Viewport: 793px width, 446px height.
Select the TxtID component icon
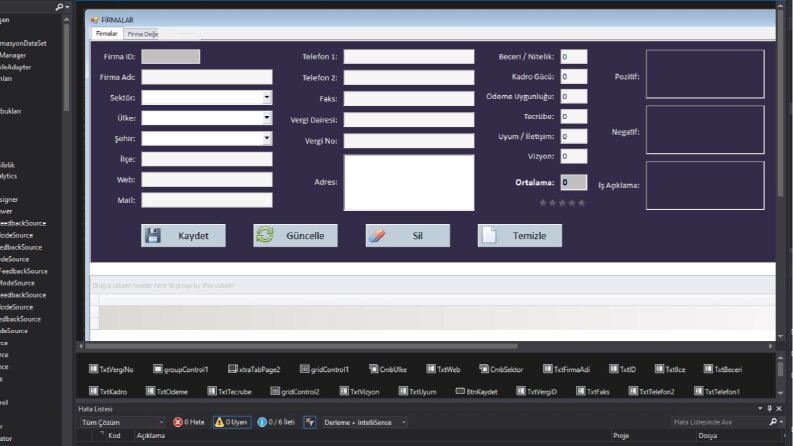[614, 369]
